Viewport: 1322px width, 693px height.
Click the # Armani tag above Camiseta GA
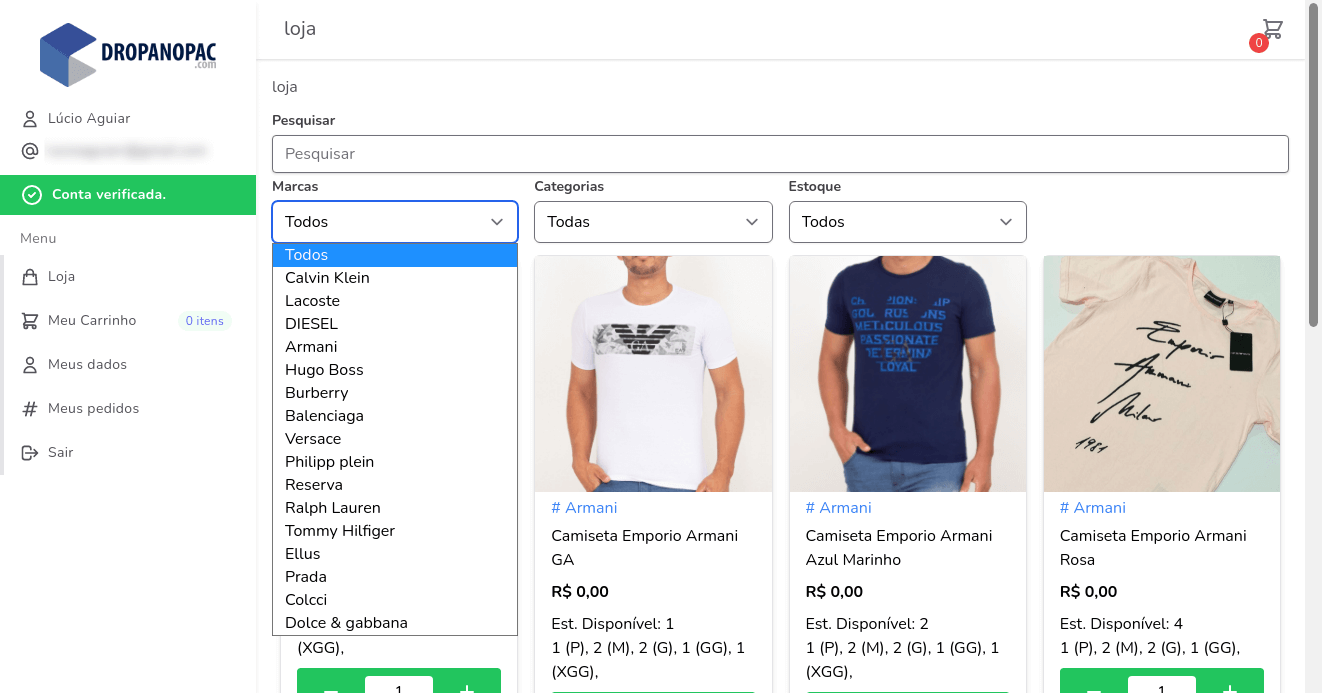tap(584, 508)
